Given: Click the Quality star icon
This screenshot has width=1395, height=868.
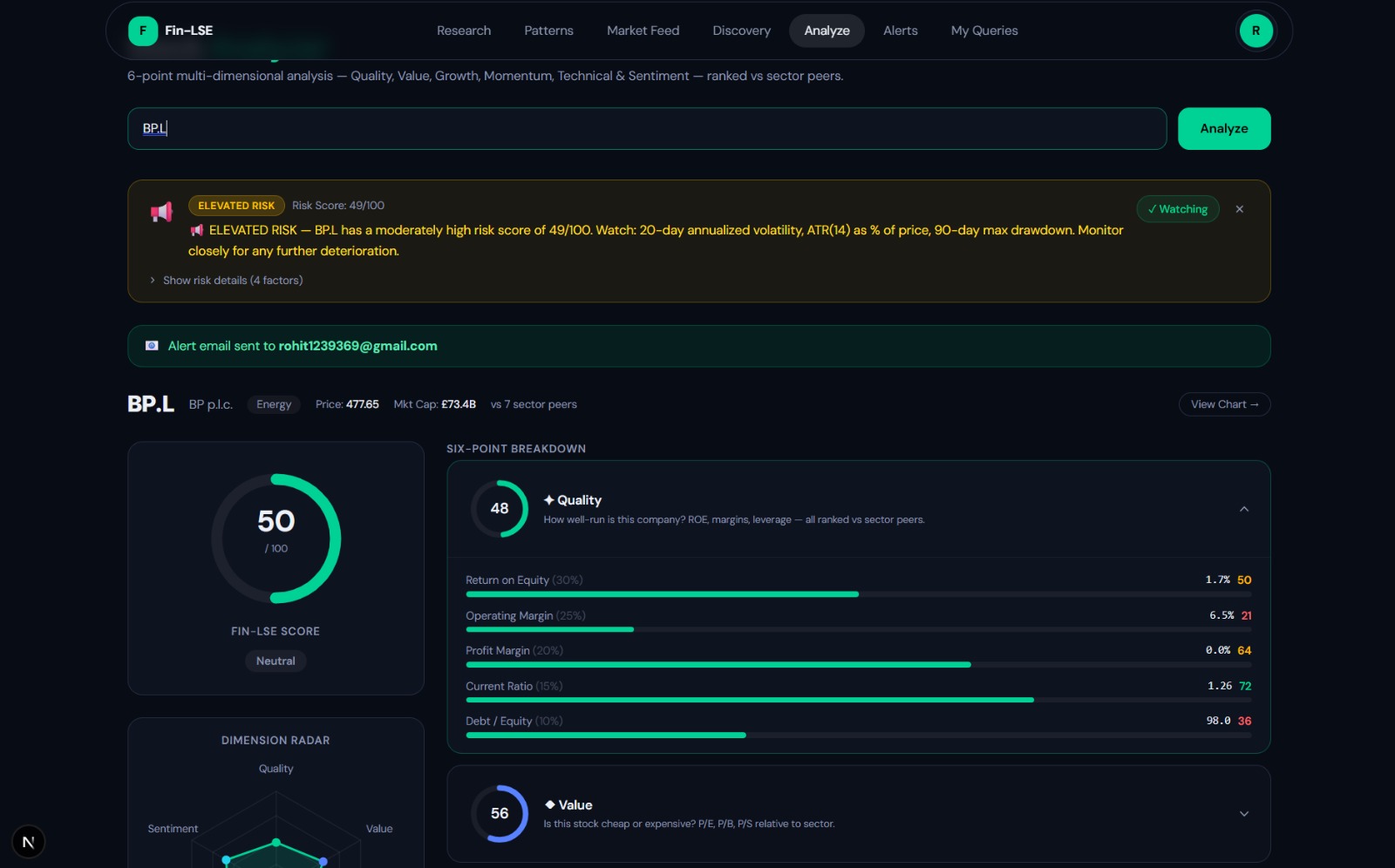Looking at the screenshot, I should click(x=548, y=500).
